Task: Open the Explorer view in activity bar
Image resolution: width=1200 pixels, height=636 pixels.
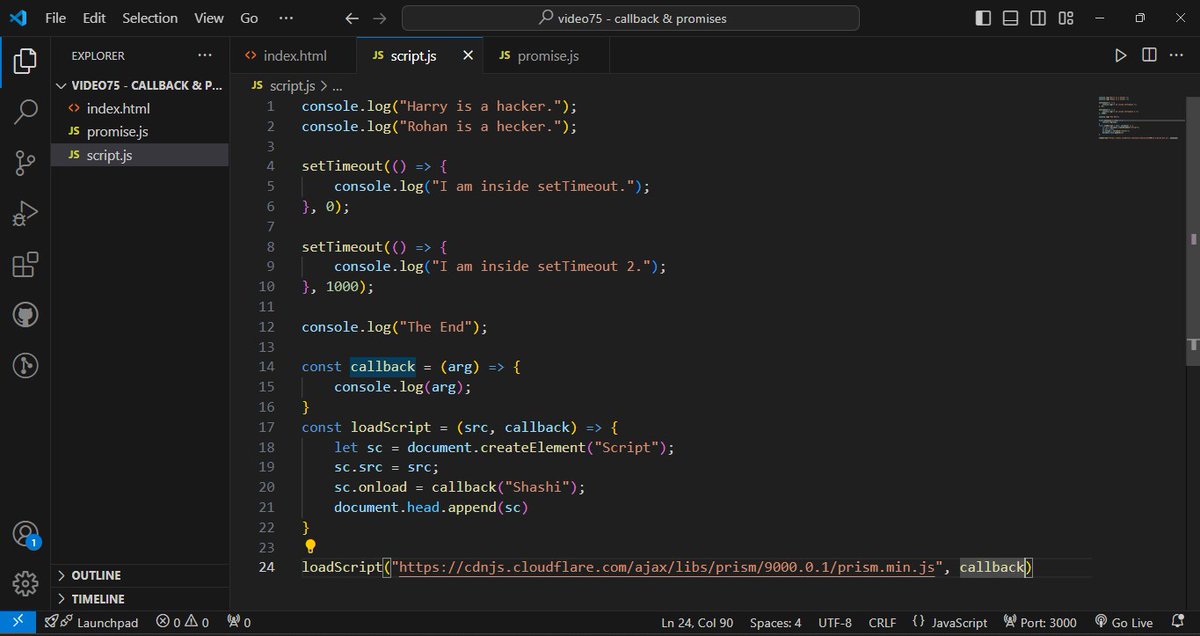Action: click(25, 60)
